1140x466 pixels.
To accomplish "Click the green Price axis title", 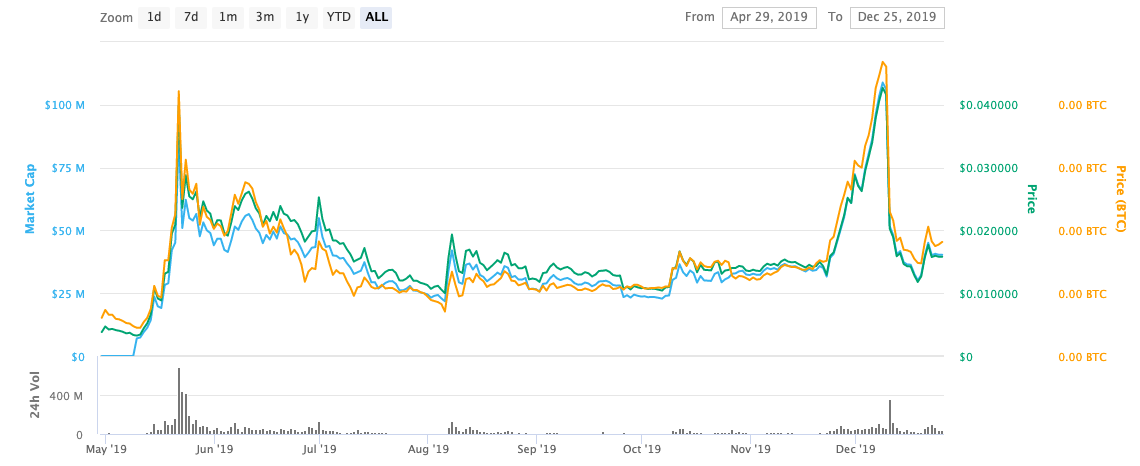I will 1031,199.
